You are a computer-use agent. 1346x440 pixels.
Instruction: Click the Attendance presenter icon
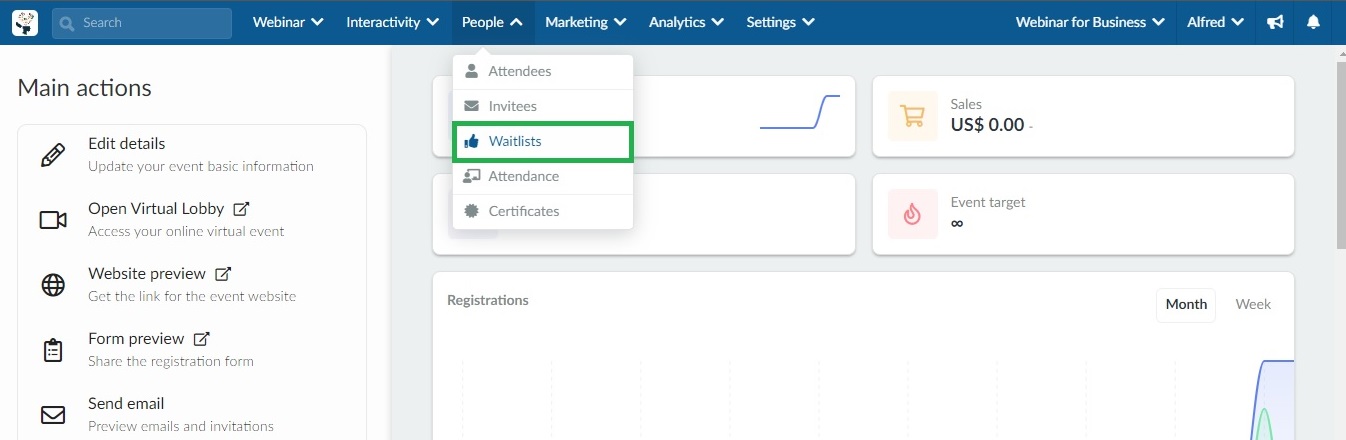471,176
